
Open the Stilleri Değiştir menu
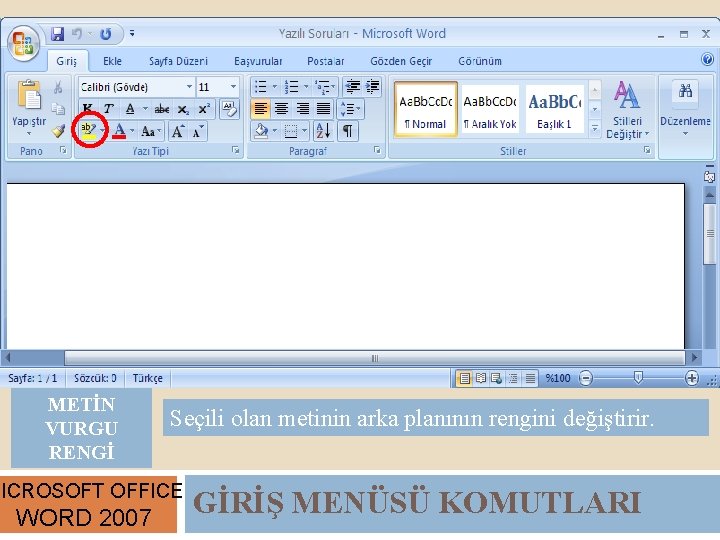point(627,110)
